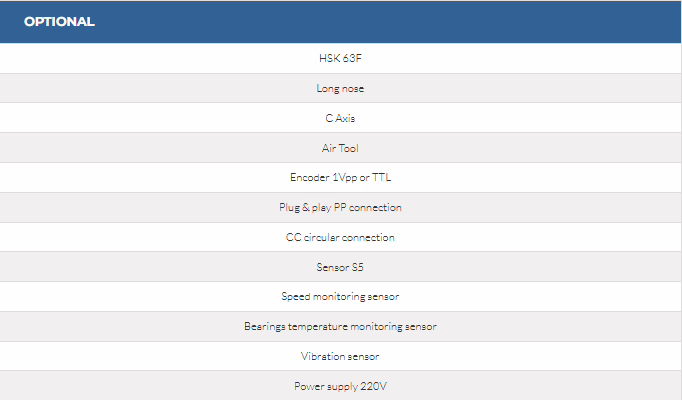Click Plug & play PP connection
The image size is (682, 400).
[x=340, y=208]
